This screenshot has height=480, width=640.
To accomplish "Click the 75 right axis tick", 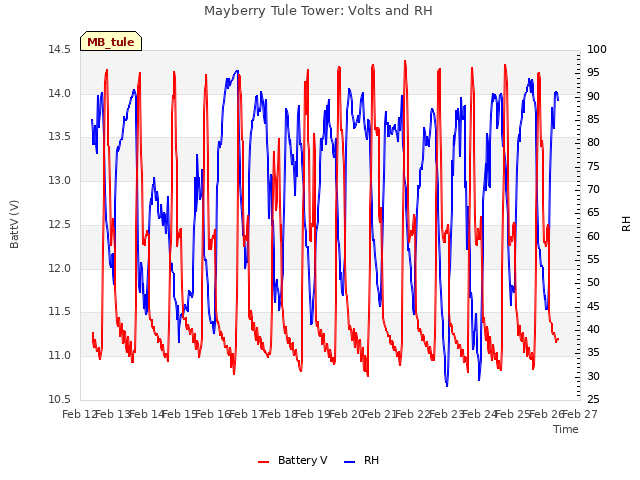I will click(x=593, y=166).
